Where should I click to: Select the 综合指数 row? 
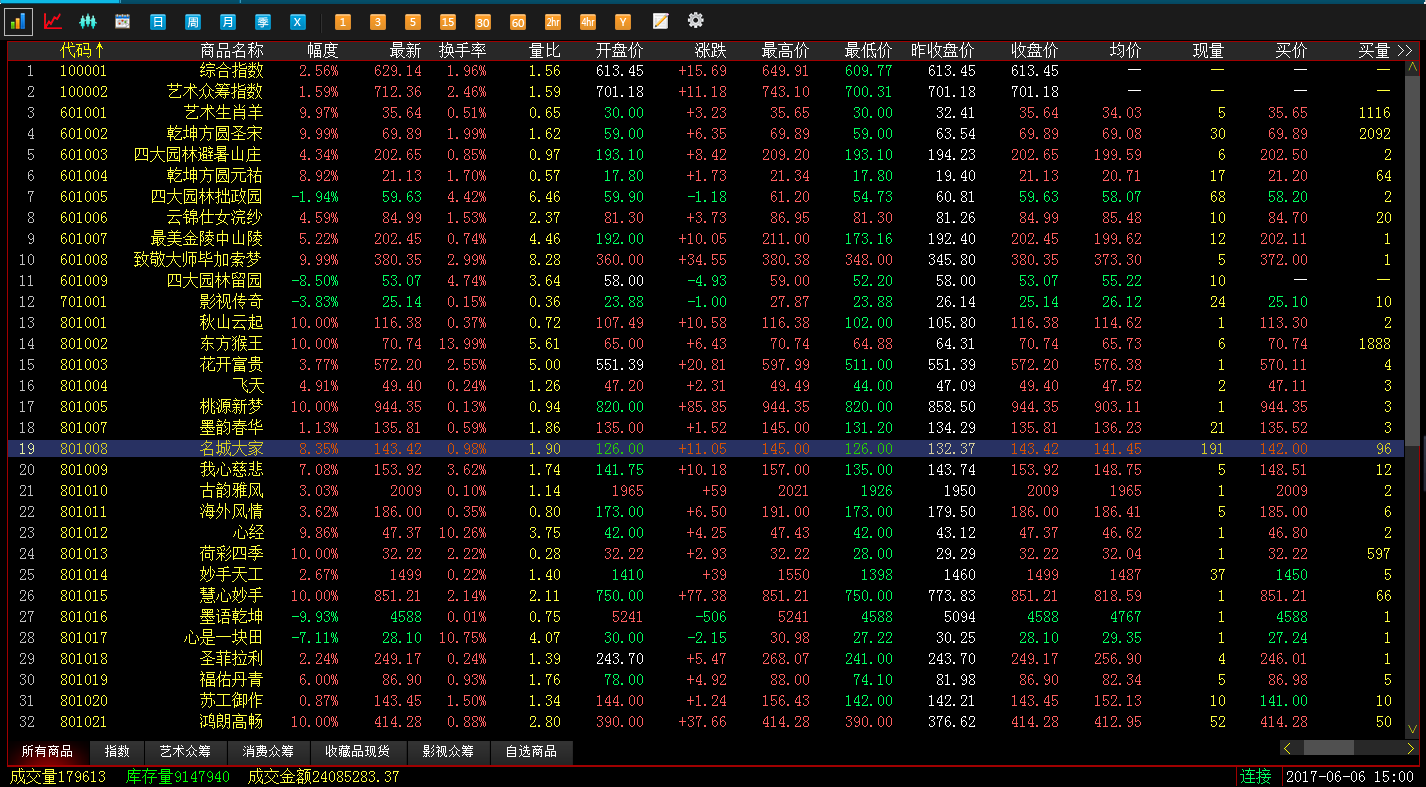[x=706, y=71]
